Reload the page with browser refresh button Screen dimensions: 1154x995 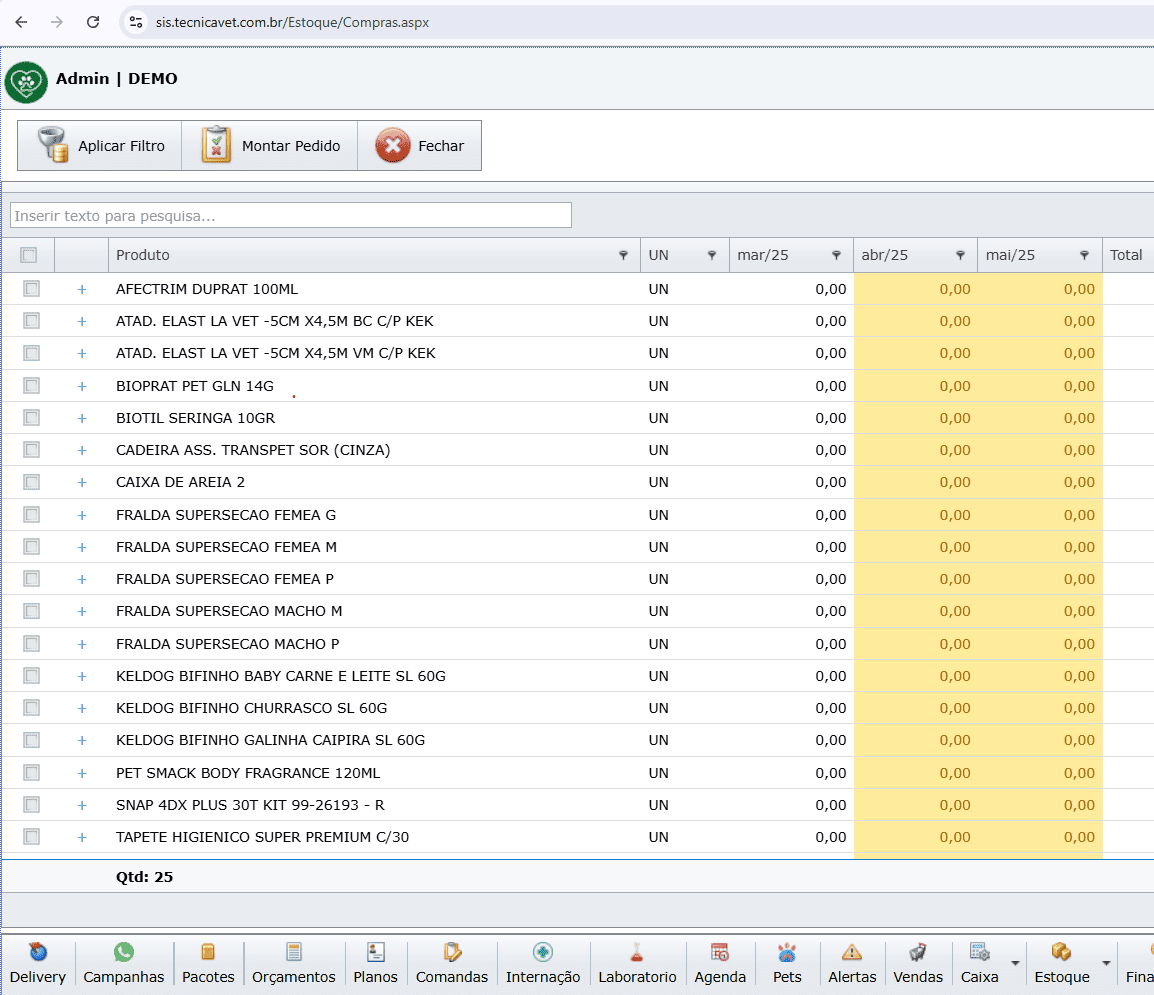click(93, 22)
